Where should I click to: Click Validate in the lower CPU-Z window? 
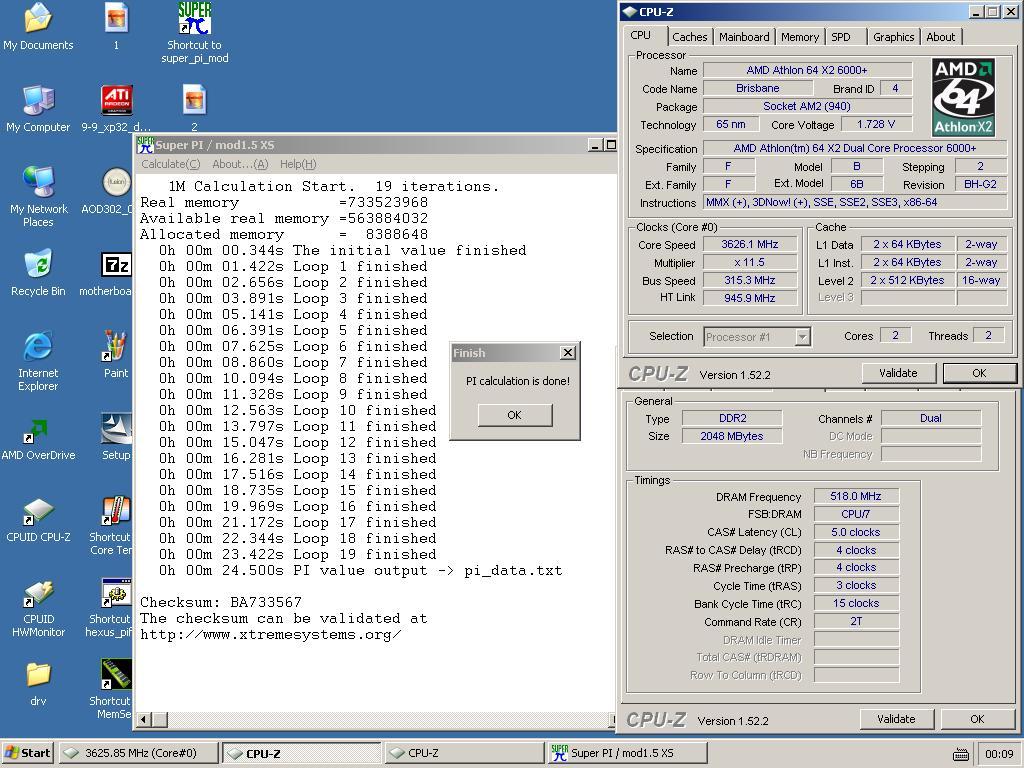pyautogui.click(x=896, y=719)
